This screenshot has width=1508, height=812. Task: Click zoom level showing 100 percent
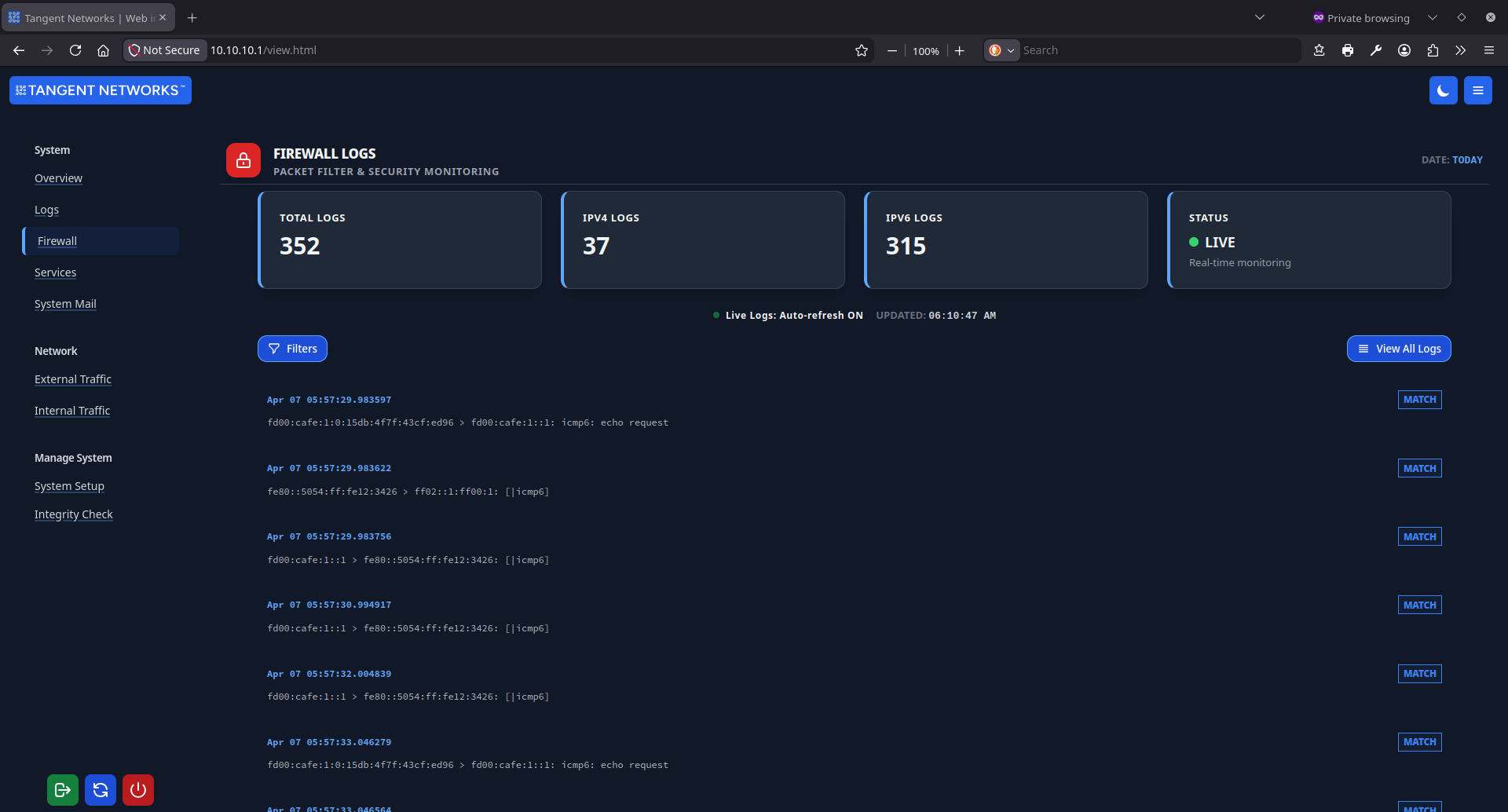tap(925, 50)
